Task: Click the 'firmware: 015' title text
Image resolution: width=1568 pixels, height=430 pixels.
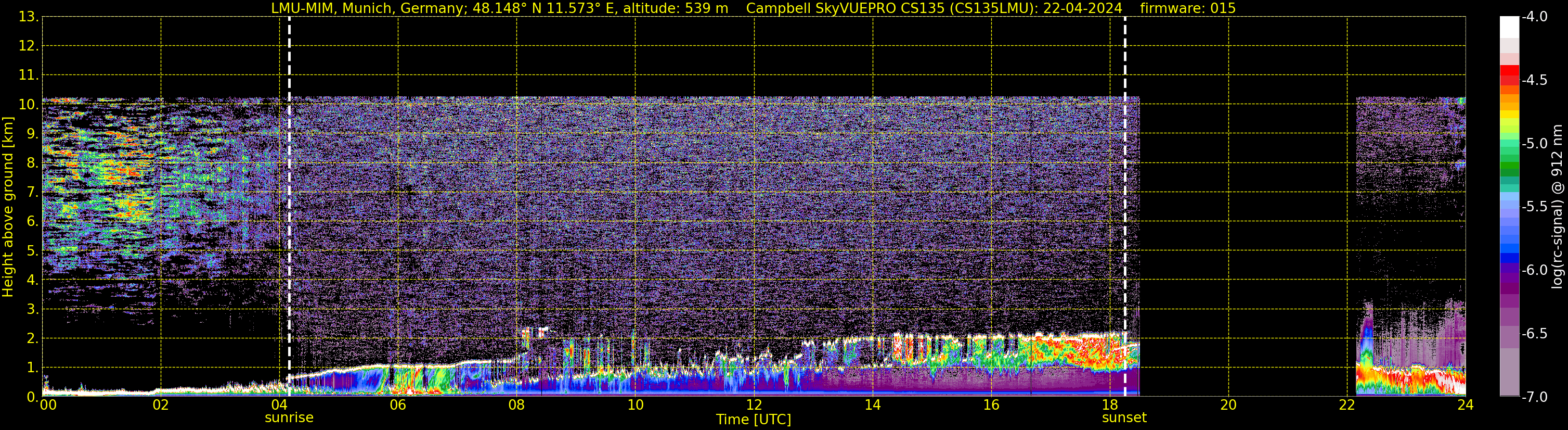Action: pyautogui.click(x=1187, y=8)
